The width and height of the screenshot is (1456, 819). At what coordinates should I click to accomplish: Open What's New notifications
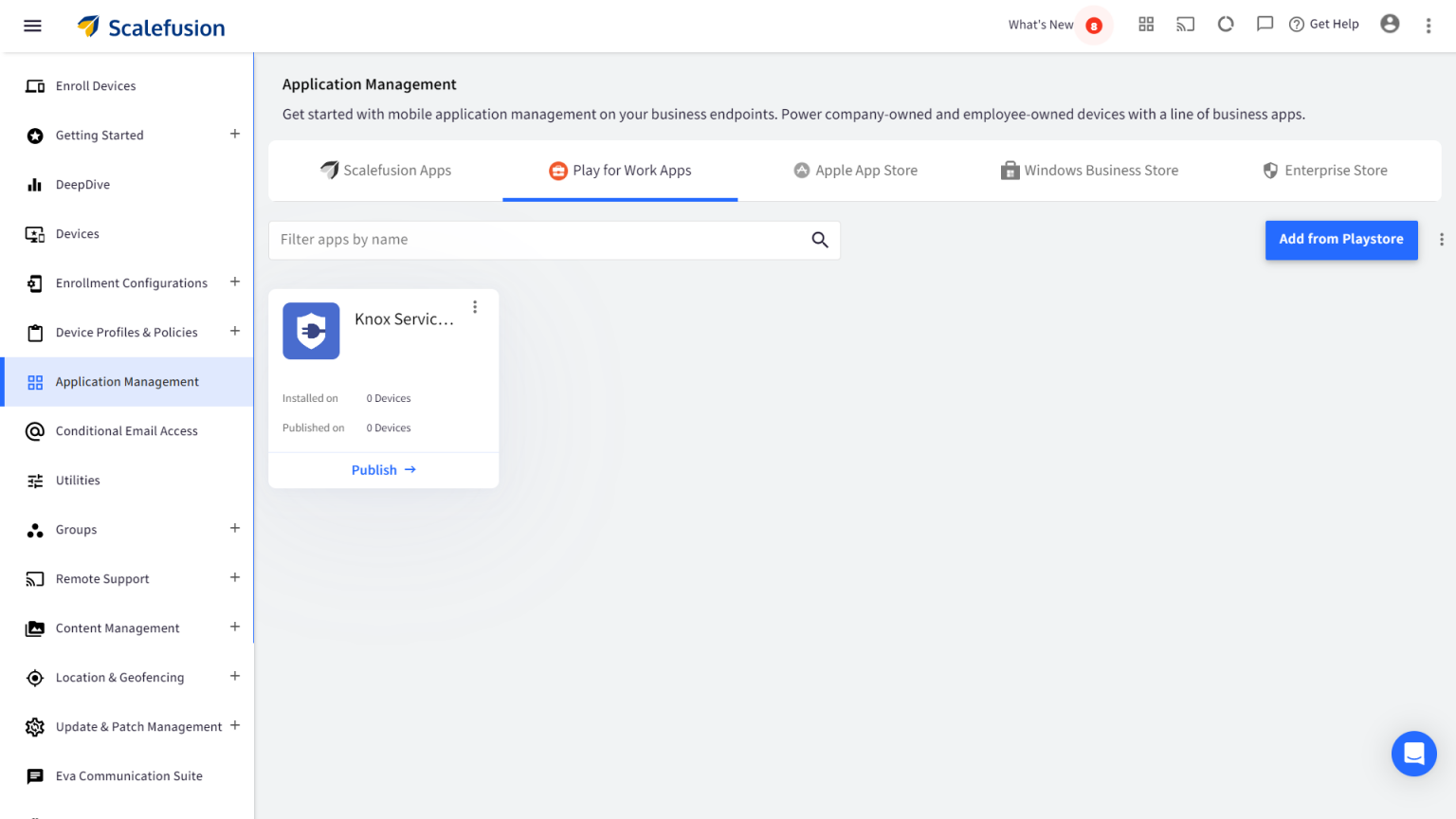[x=1055, y=25]
